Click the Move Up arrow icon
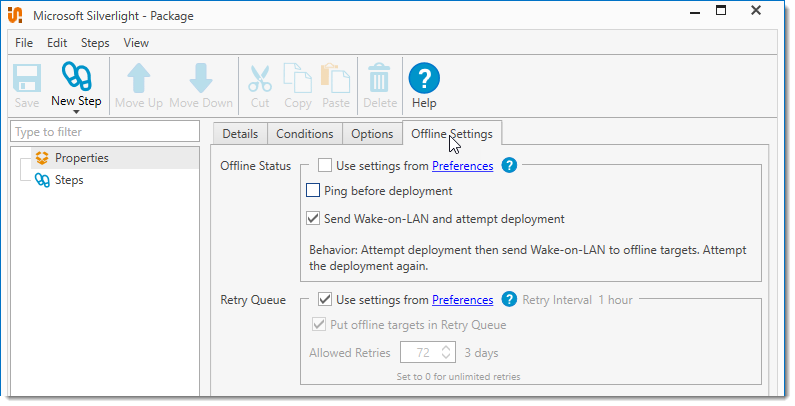Image resolution: width=795 pixels, height=406 pixels. point(138,79)
